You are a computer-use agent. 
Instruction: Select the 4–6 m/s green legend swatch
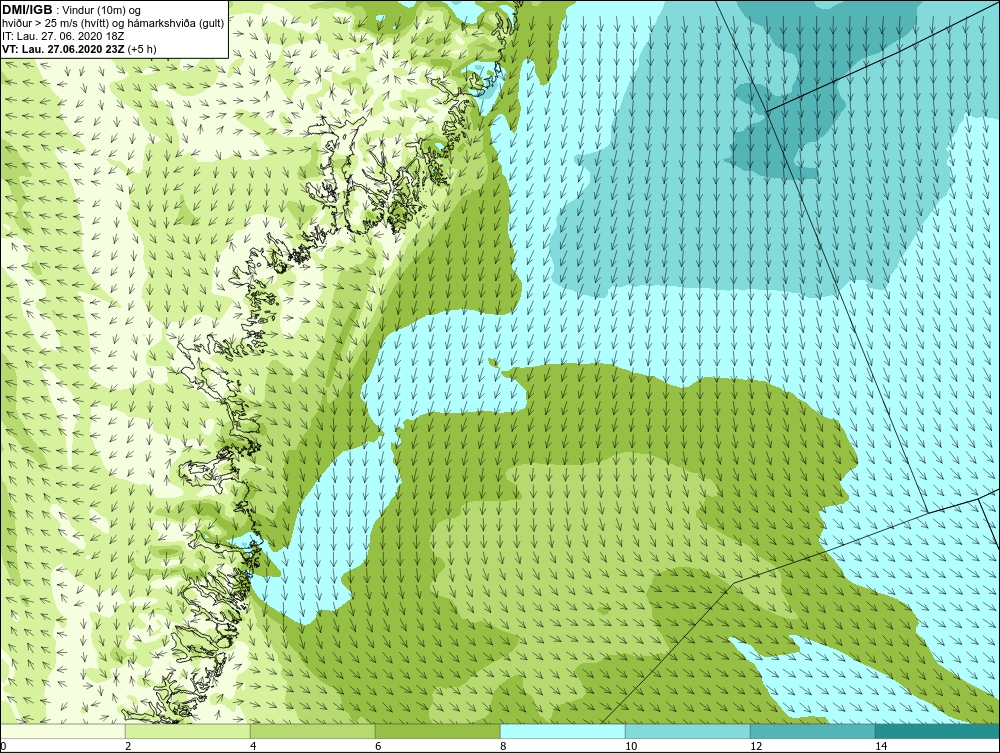pyautogui.click(x=312, y=731)
